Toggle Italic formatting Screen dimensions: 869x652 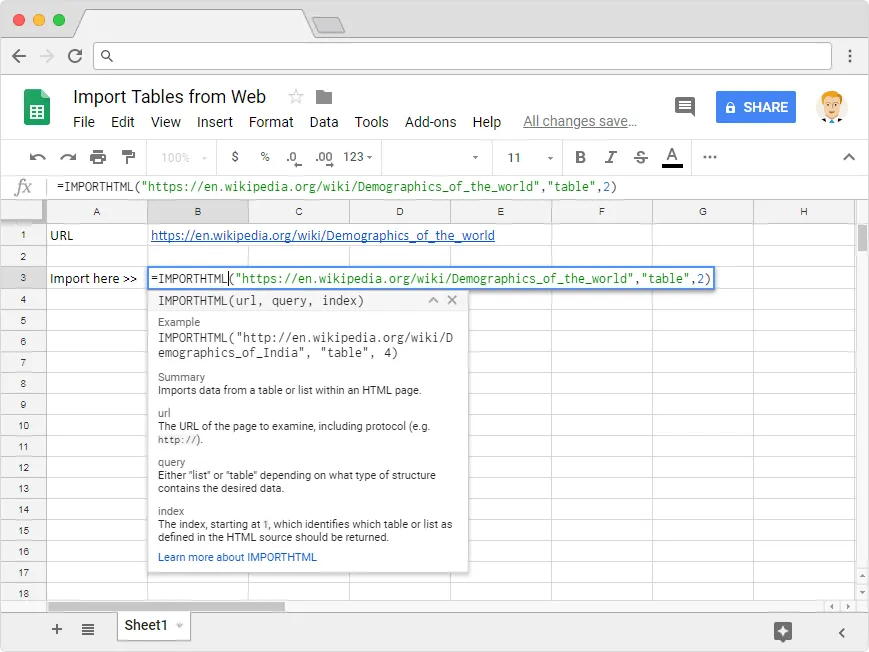611,157
